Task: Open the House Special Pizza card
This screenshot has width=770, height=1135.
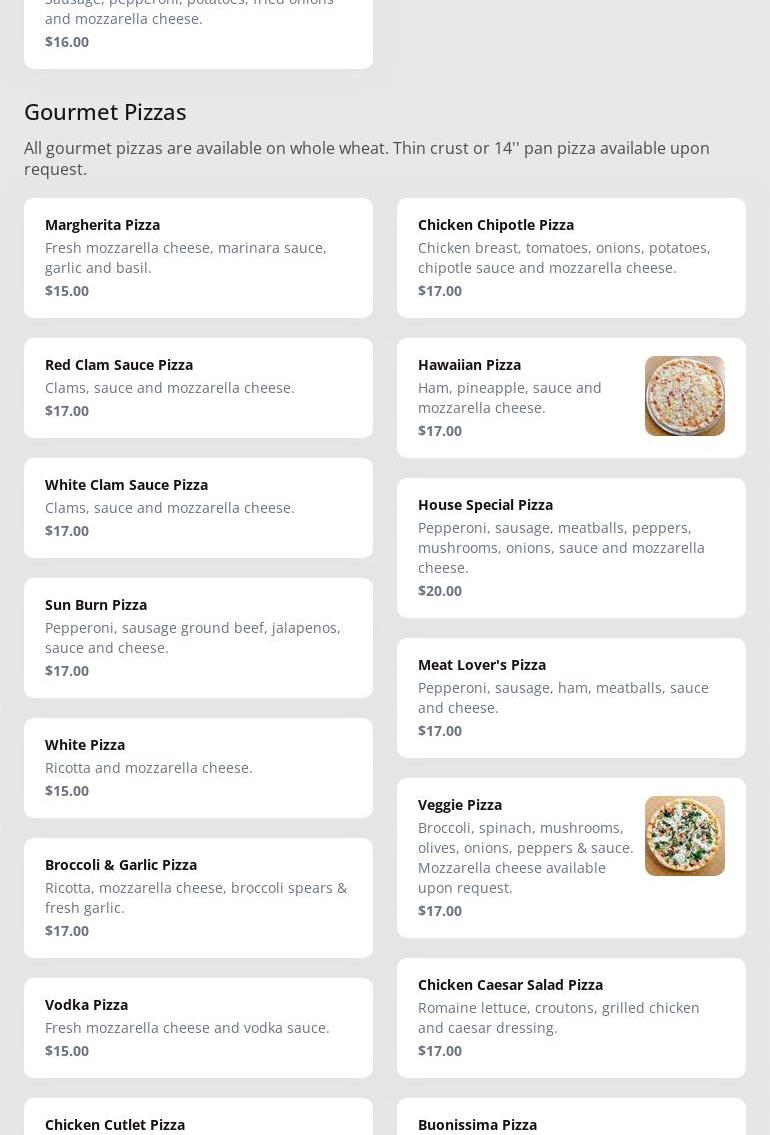Action: pyautogui.click(x=571, y=548)
